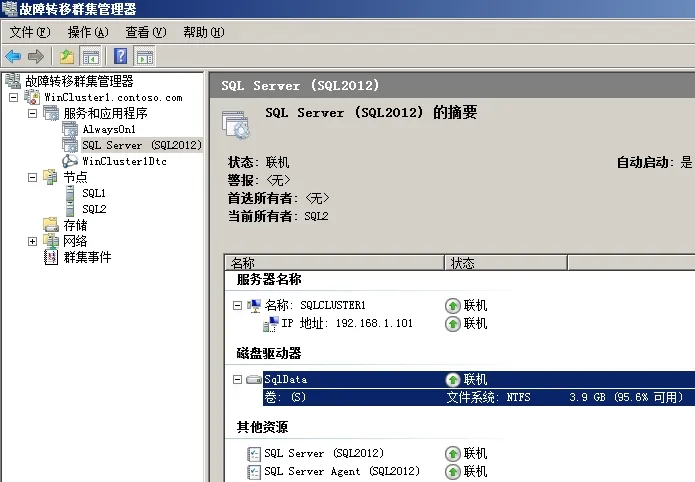Click the SQL2 server node icon
This screenshot has width=695, height=482.
pyautogui.click(x=70, y=209)
